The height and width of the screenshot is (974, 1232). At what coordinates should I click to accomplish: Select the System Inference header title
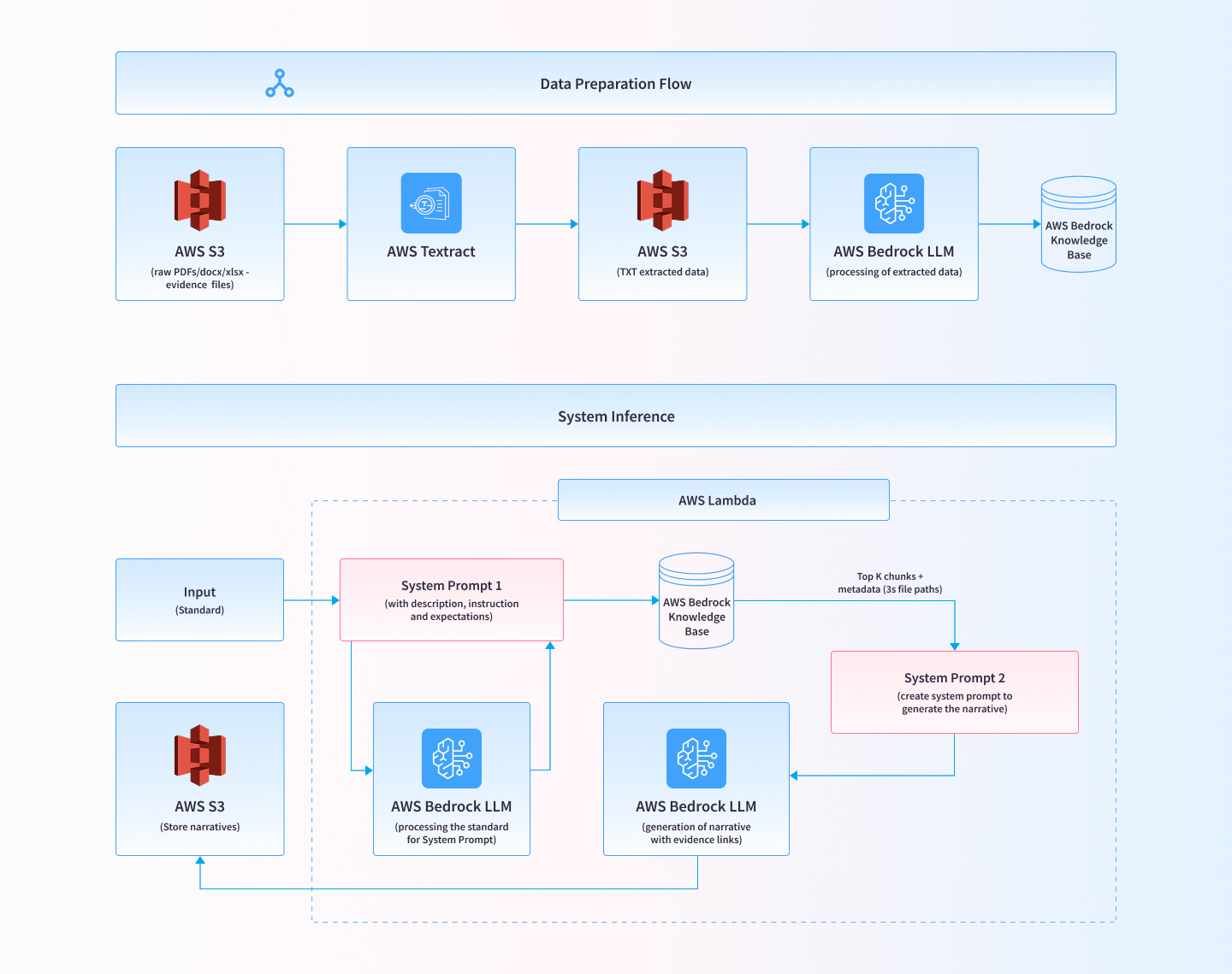616,416
